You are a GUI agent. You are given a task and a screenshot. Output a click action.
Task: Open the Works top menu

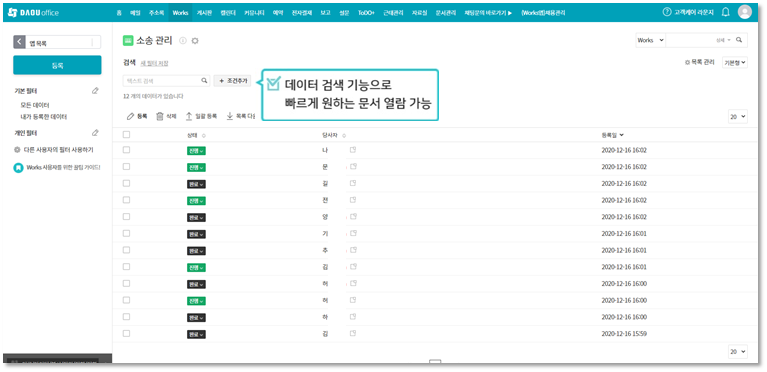point(180,13)
